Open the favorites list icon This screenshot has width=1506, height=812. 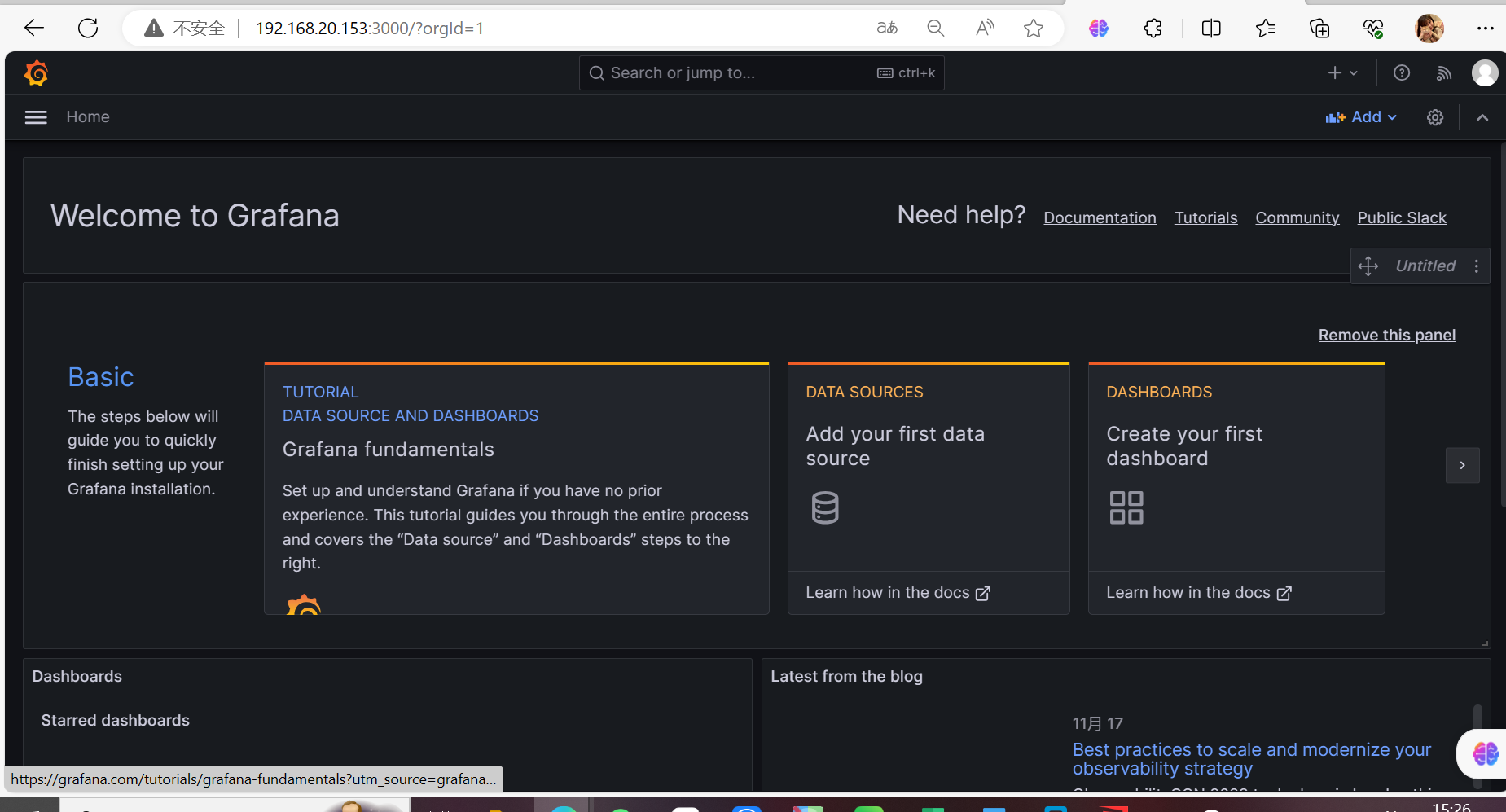1266,29
